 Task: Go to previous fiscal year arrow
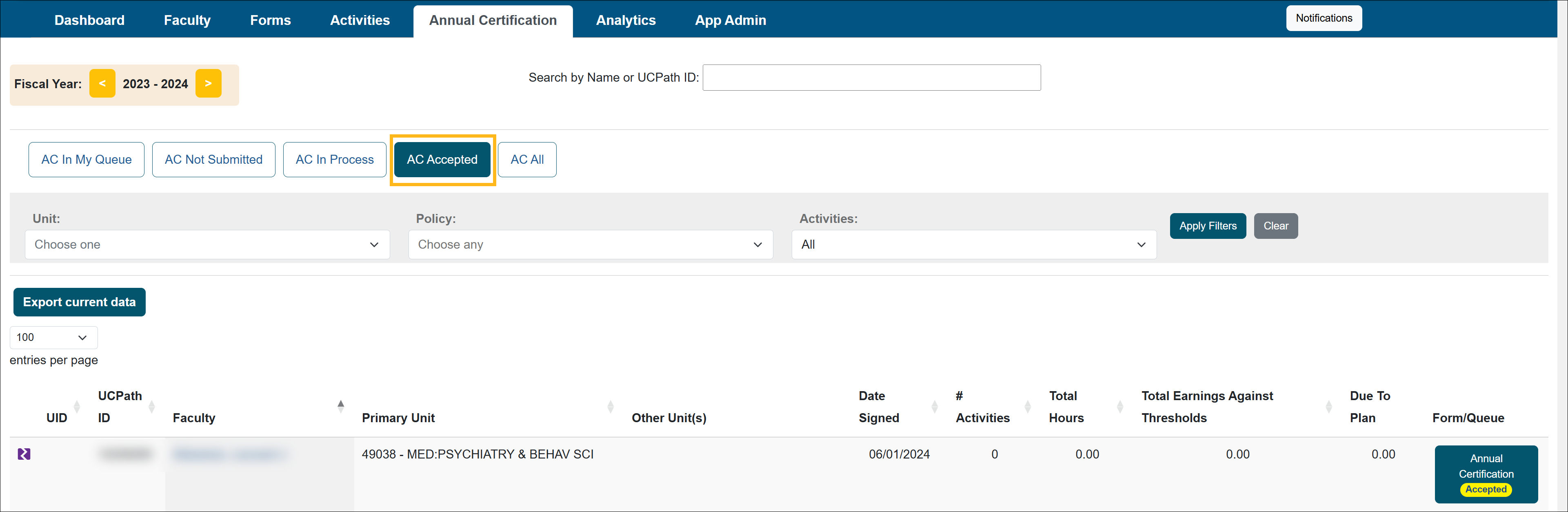[102, 83]
